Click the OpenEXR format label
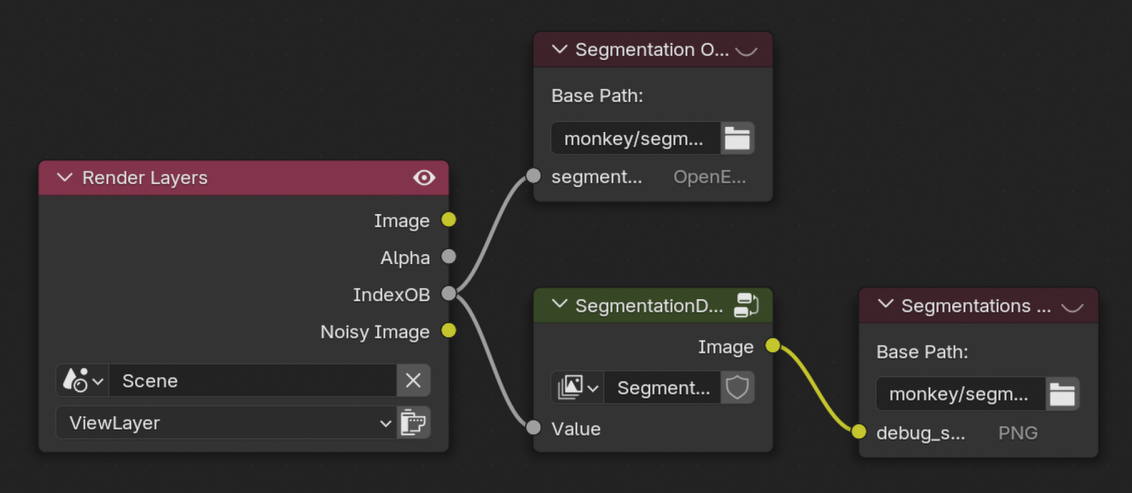This screenshot has width=1132, height=493. point(709,177)
